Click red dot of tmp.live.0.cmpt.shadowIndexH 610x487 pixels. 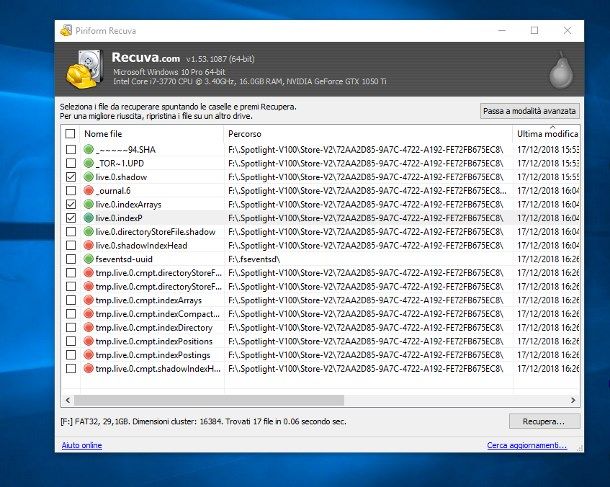tap(89, 368)
